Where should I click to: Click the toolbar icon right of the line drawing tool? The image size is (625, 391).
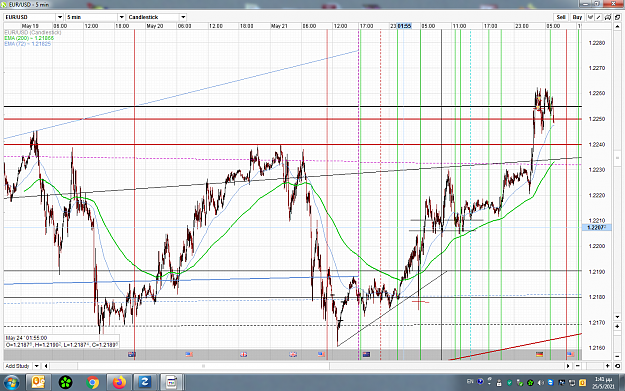[607, 17]
